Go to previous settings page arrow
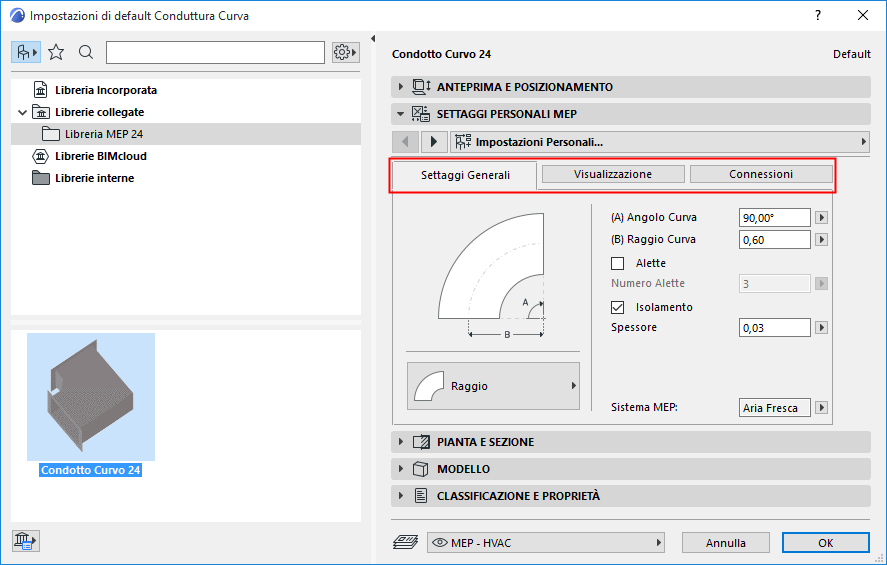The image size is (887, 565). point(405,142)
